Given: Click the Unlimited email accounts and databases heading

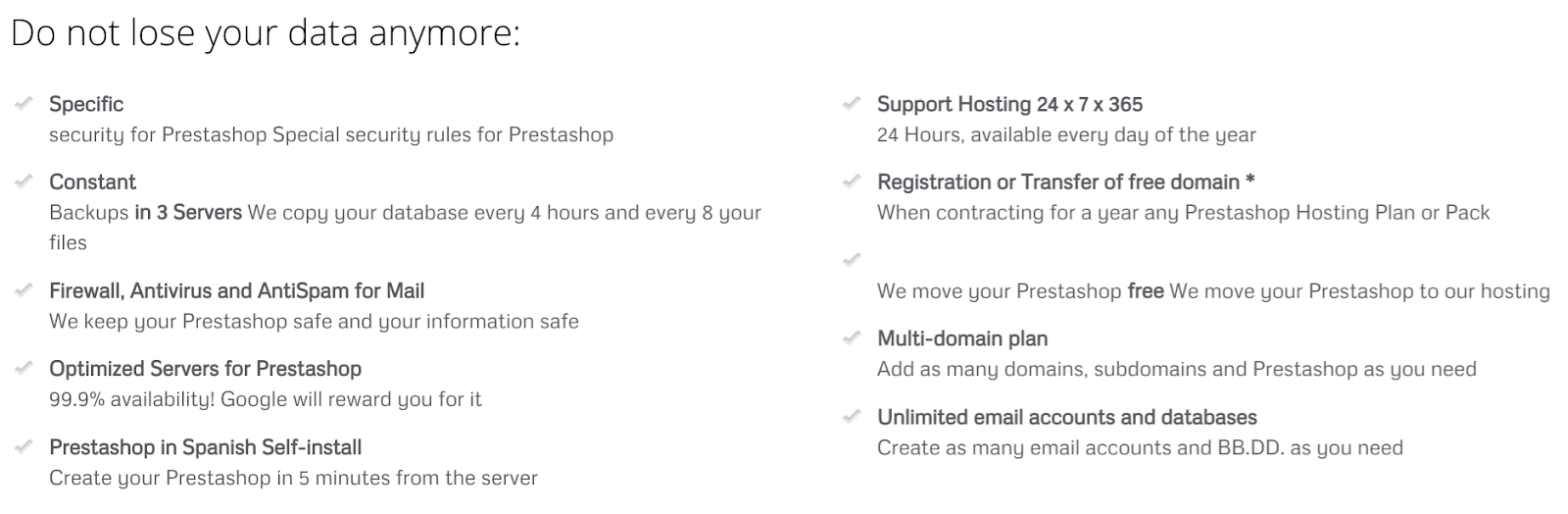Looking at the screenshot, I should tap(1066, 418).
